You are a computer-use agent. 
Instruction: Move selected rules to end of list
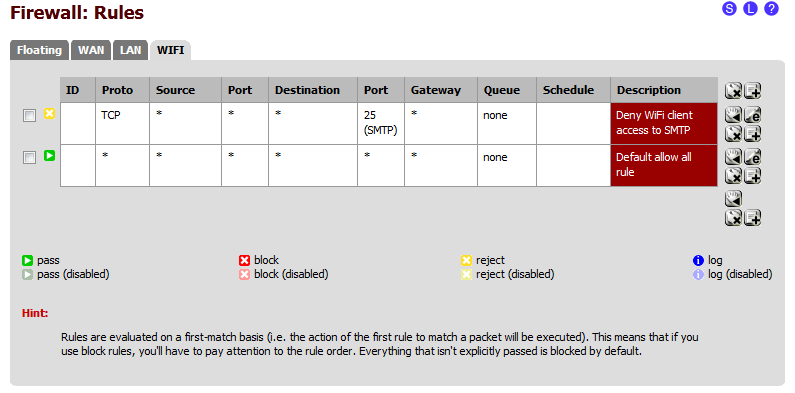coord(733,199)
